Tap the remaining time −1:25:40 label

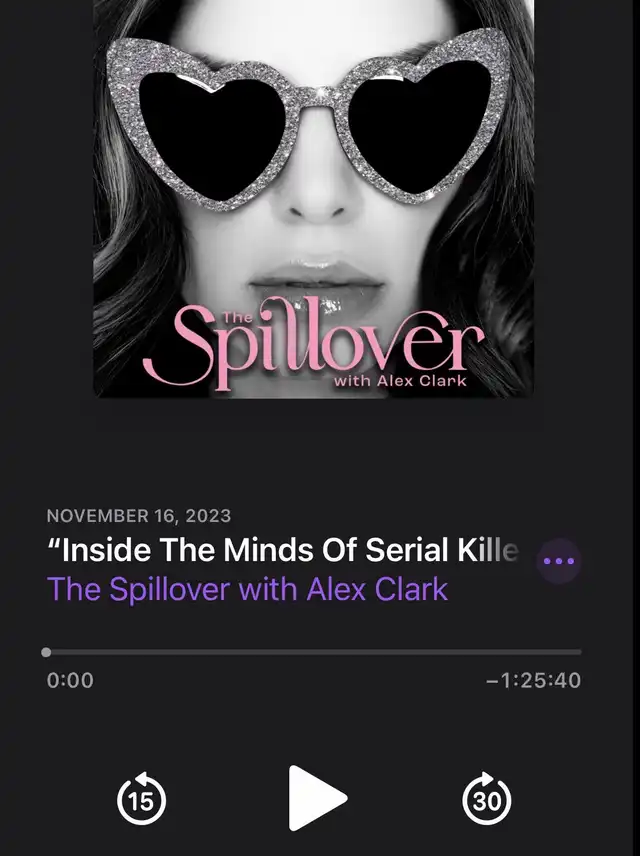click(x=533, y=680)
